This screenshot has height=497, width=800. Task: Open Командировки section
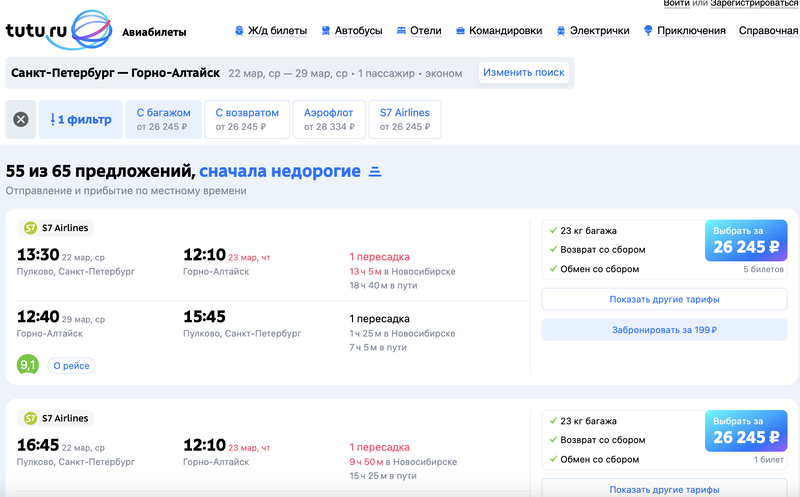tap(506, 31)
